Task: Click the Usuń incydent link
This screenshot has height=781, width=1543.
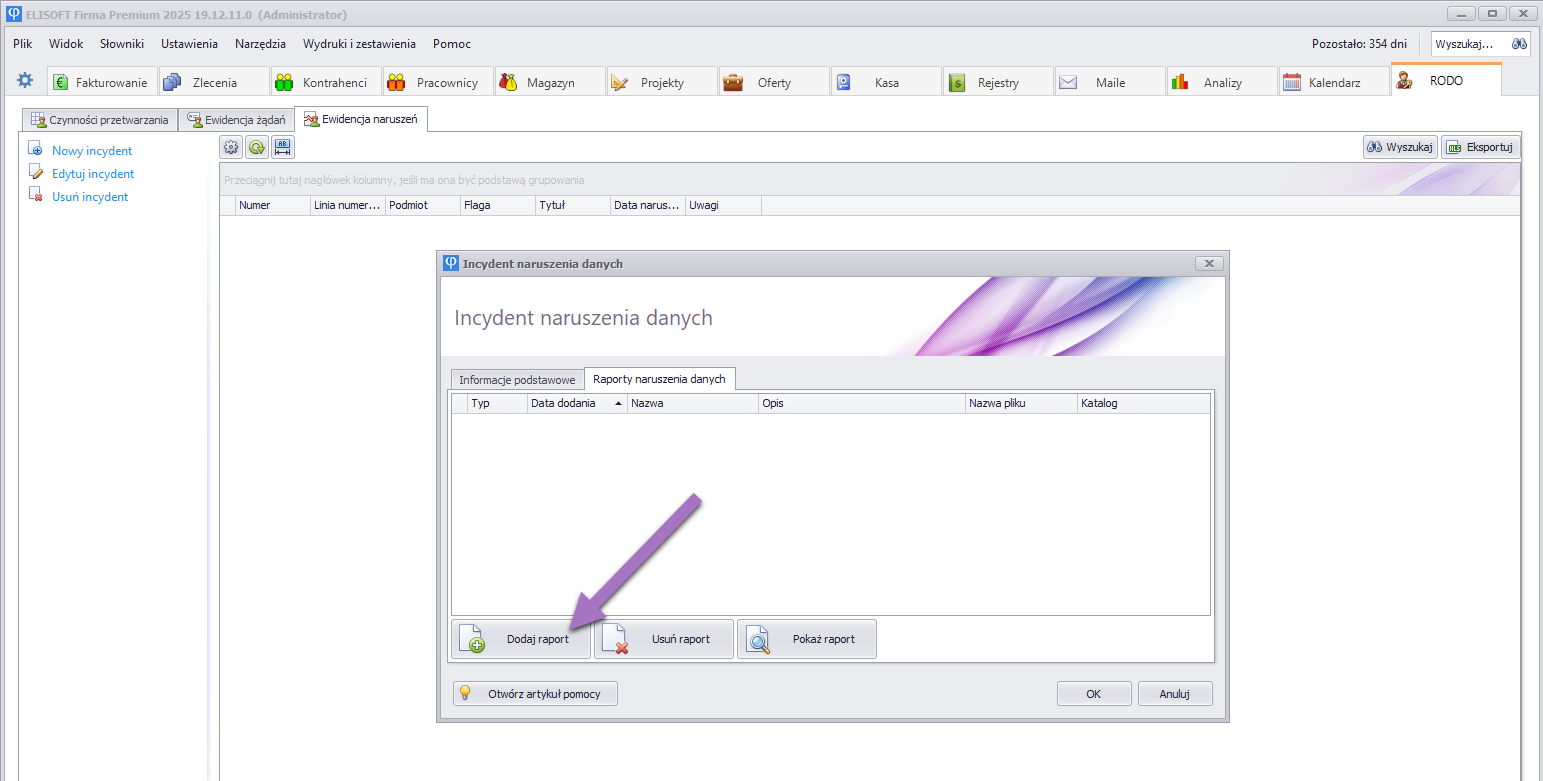Action: [90, 197]
